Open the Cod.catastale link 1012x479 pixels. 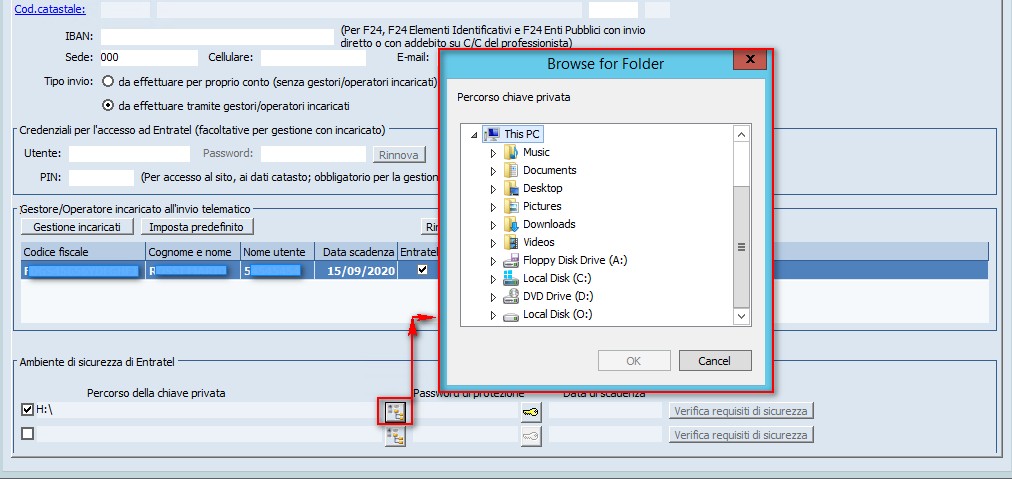click(50, 10)
